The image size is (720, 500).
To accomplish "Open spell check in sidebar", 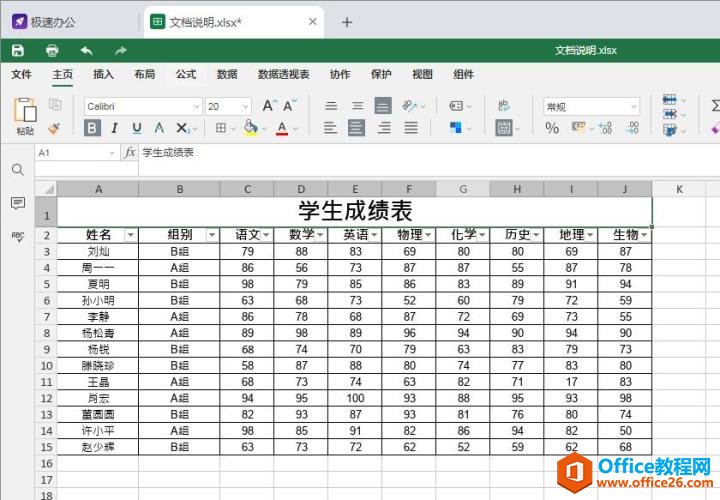I will coord(18,236).
